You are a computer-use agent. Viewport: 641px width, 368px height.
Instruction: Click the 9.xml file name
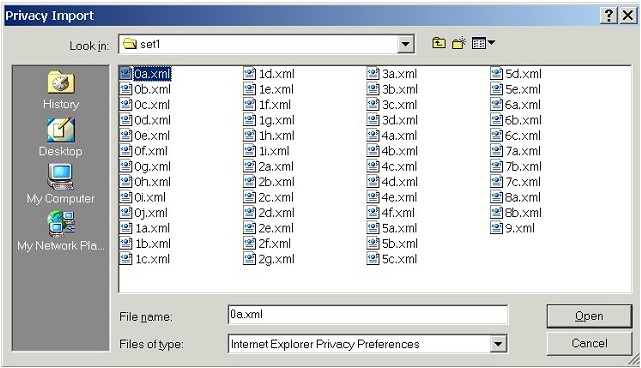pyautogui.click(x=520, y=229)
